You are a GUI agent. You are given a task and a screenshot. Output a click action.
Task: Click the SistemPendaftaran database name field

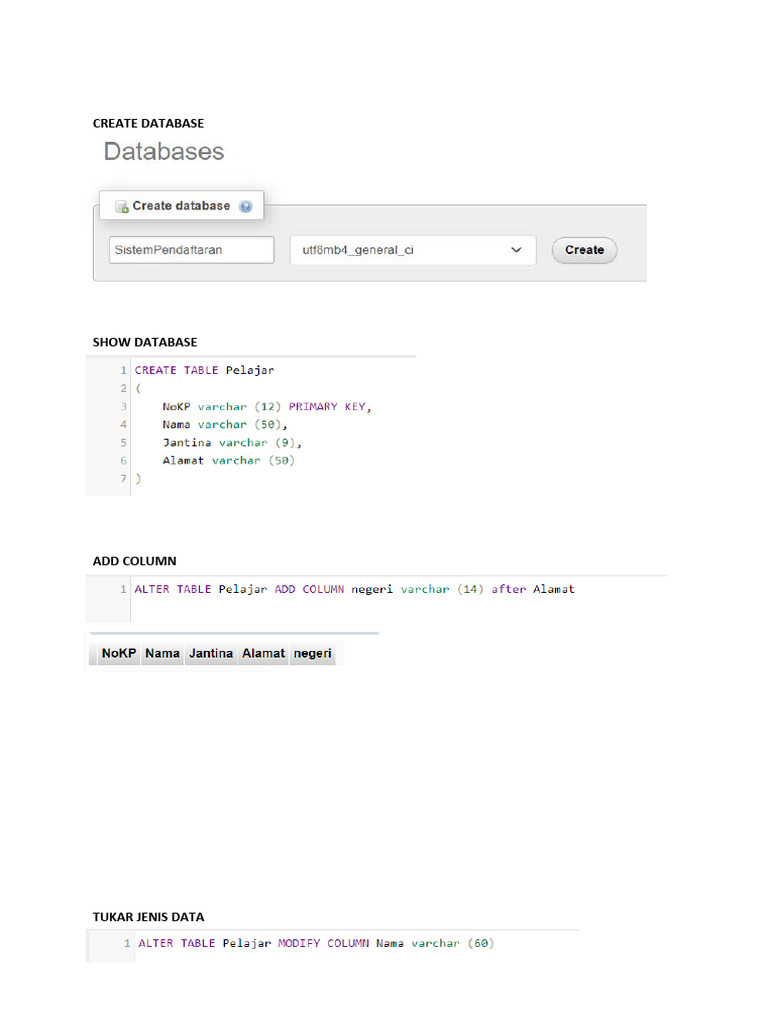pos(191,250)
